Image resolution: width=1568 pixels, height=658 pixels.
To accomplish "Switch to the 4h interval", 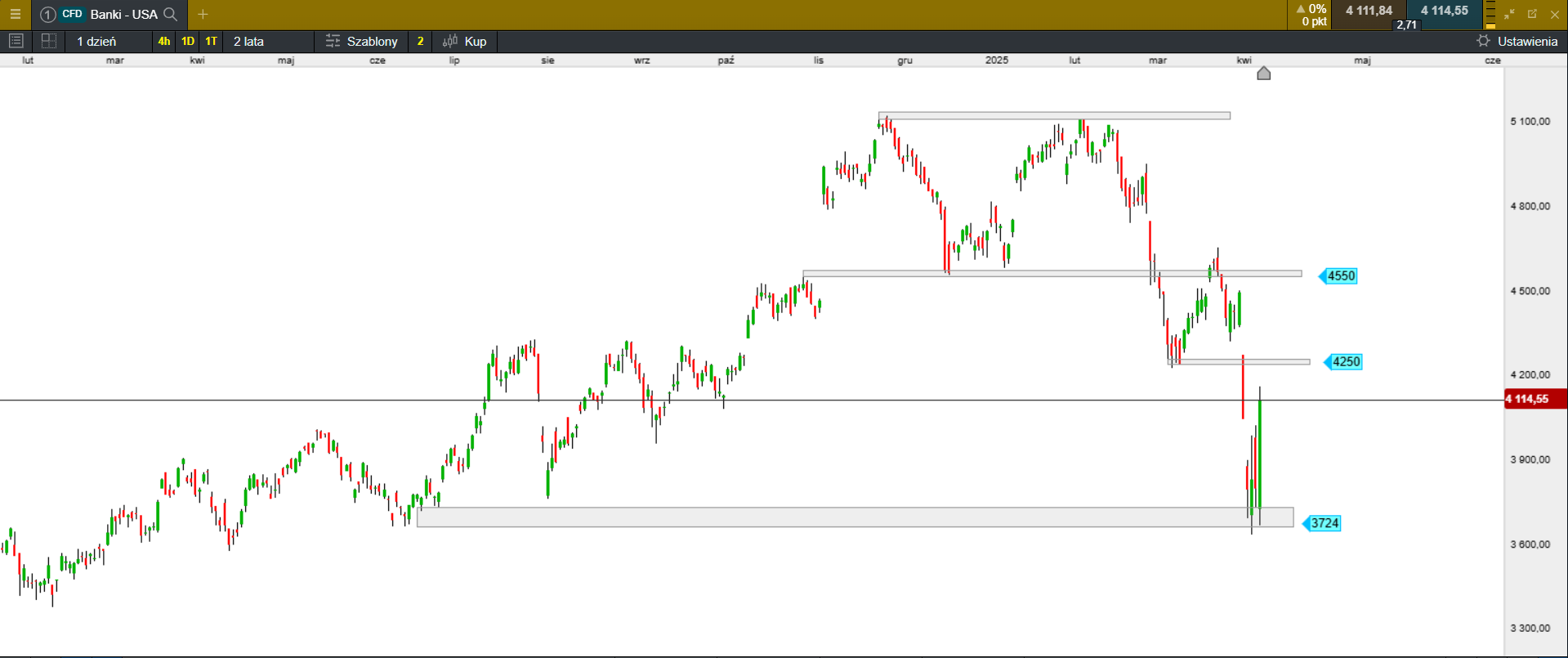I will pyautogui.click(x=164, y=41).
